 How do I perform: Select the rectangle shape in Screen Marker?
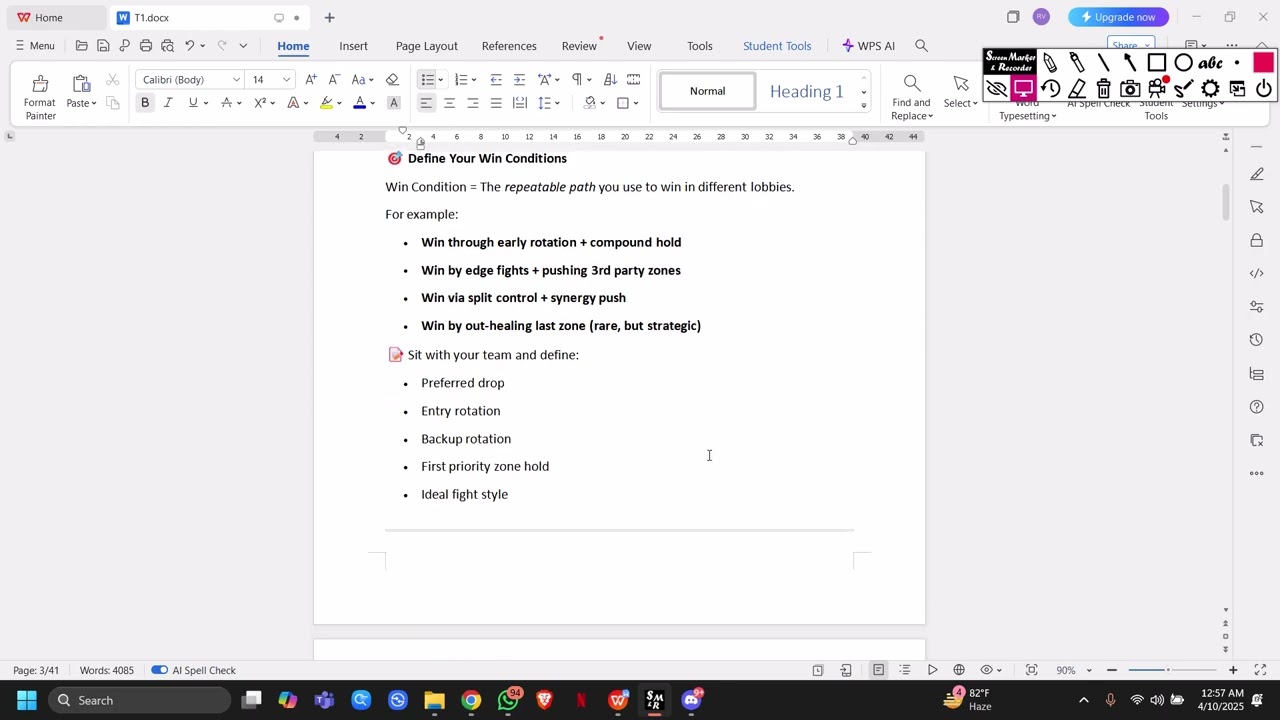coord(1157,63)
